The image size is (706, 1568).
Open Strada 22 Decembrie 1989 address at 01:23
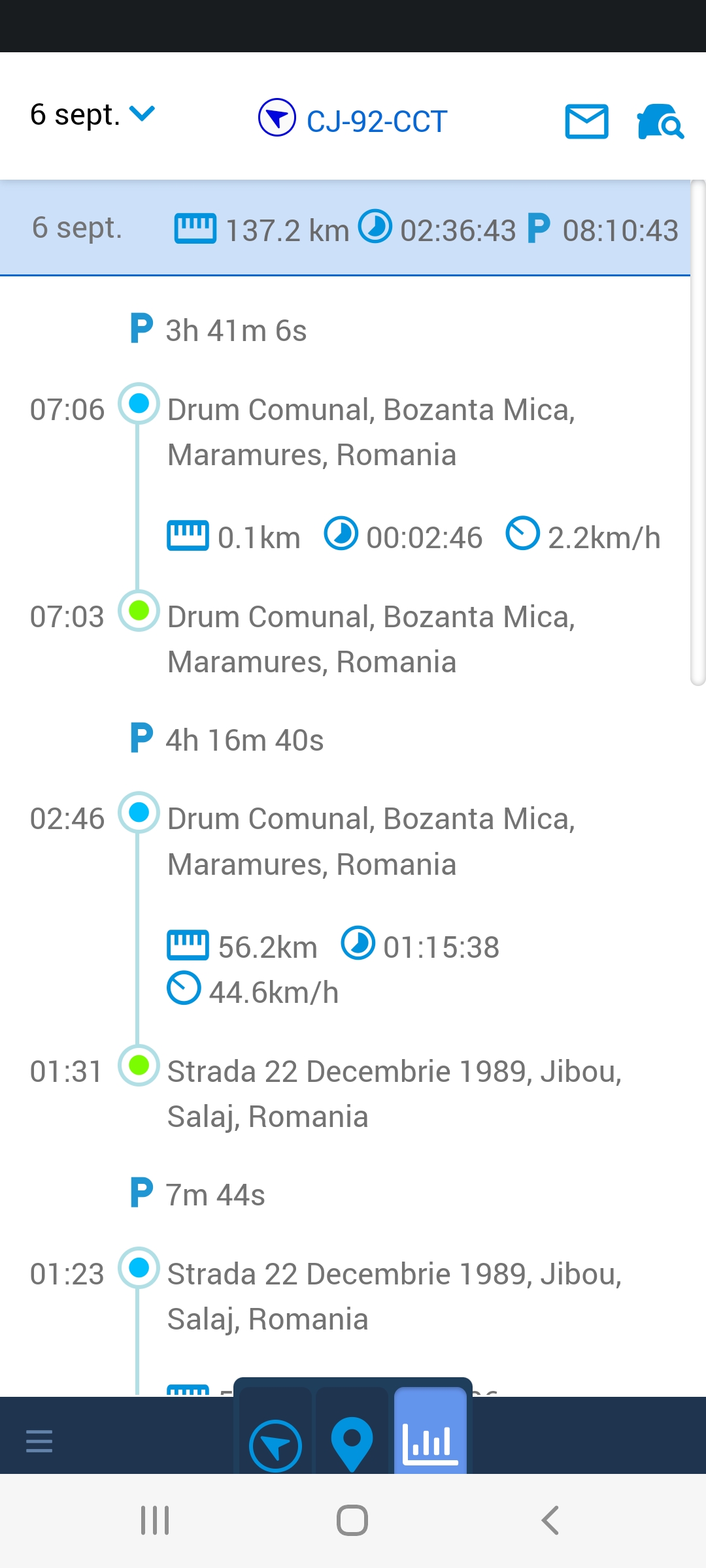[x=394, y=1296]
